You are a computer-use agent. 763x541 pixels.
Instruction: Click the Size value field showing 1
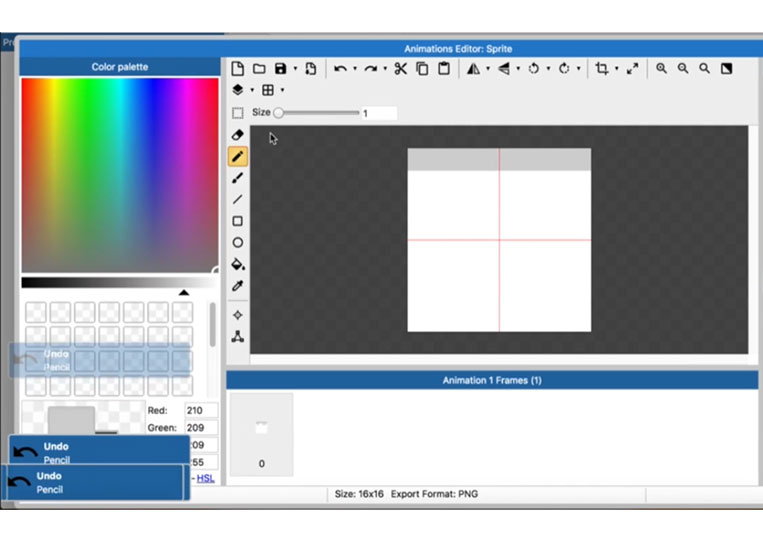point(379,113)
